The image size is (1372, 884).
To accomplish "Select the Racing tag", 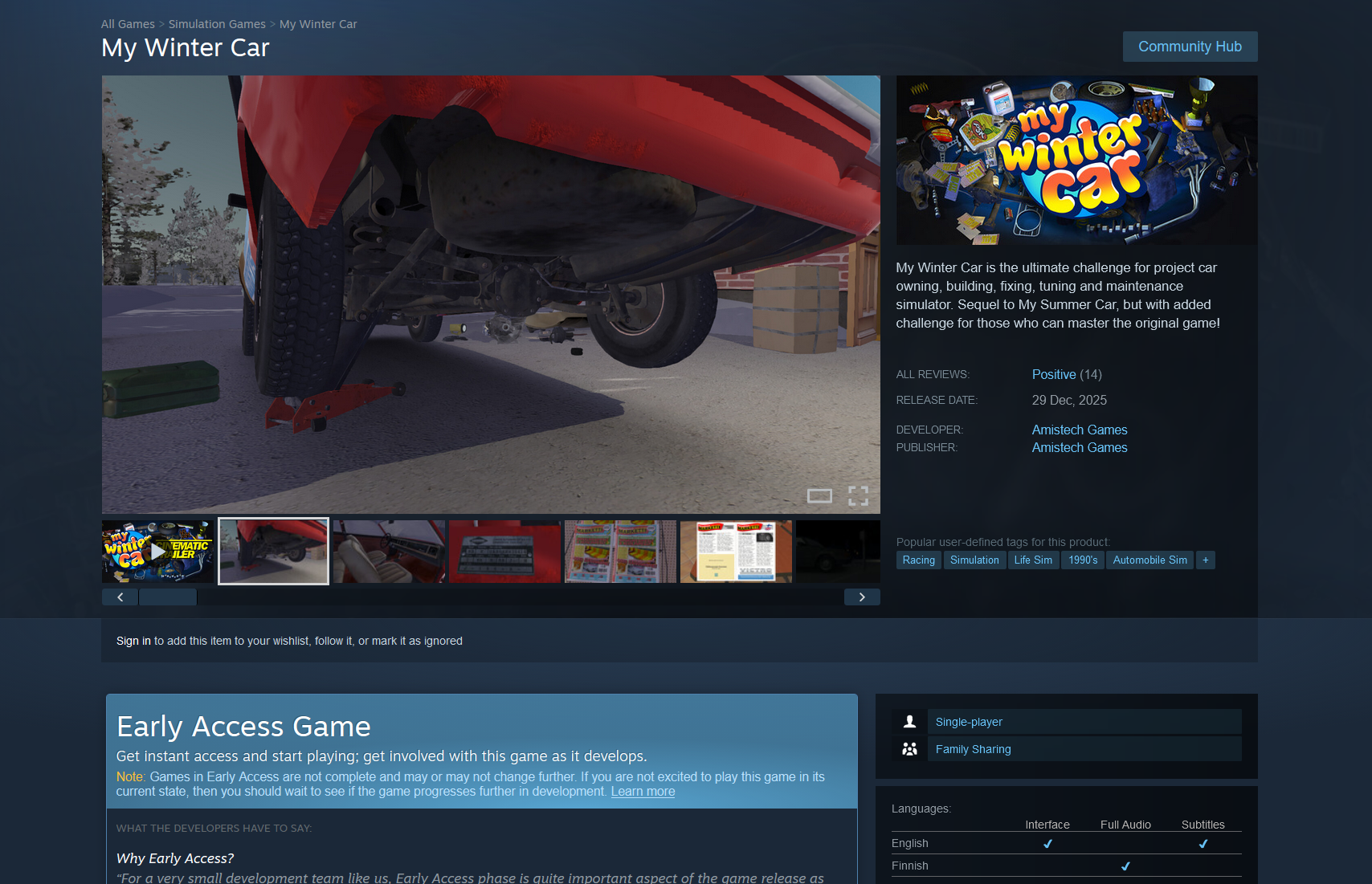I will [919, 560].
